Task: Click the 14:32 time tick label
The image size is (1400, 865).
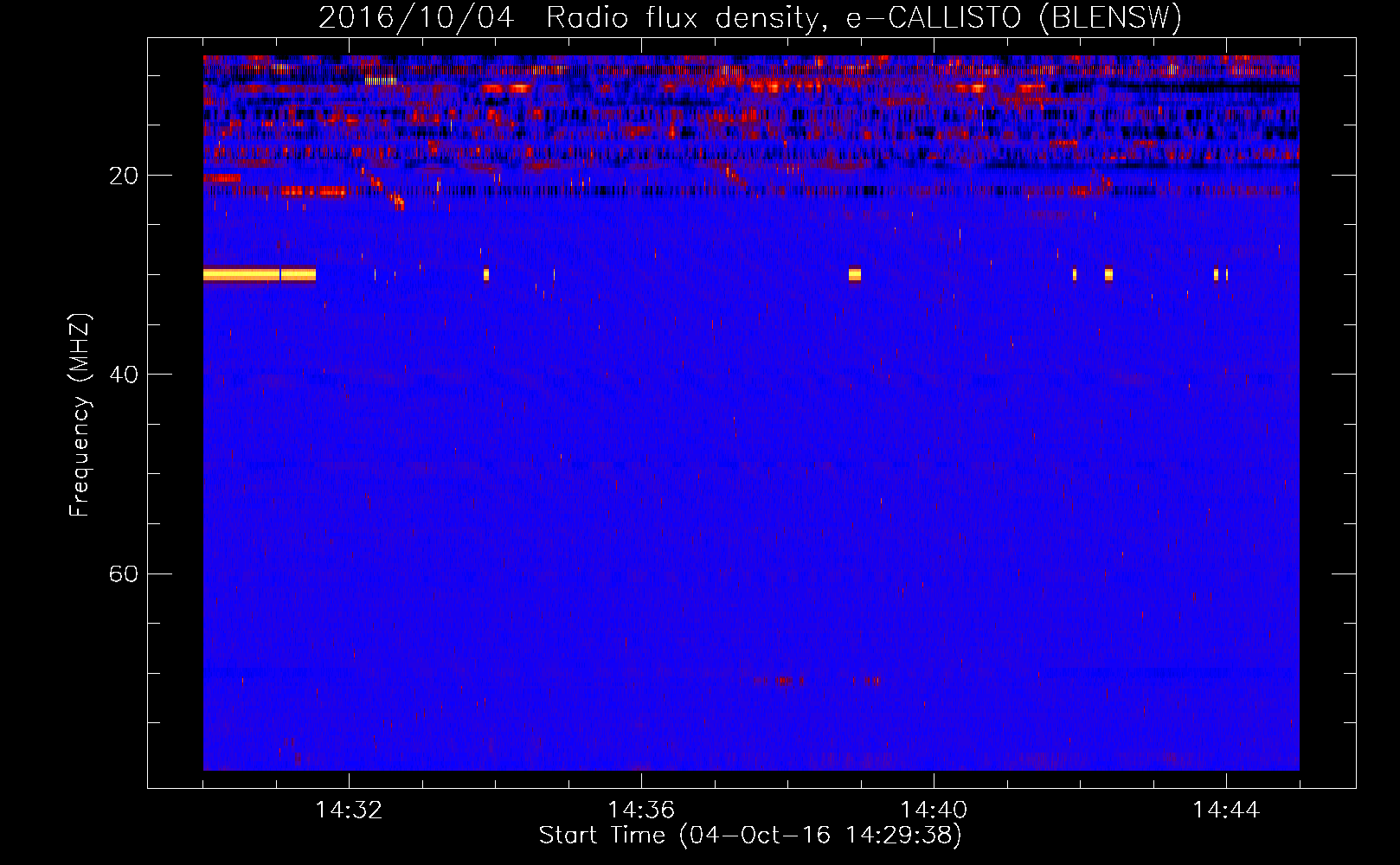Action: [349, 811]
